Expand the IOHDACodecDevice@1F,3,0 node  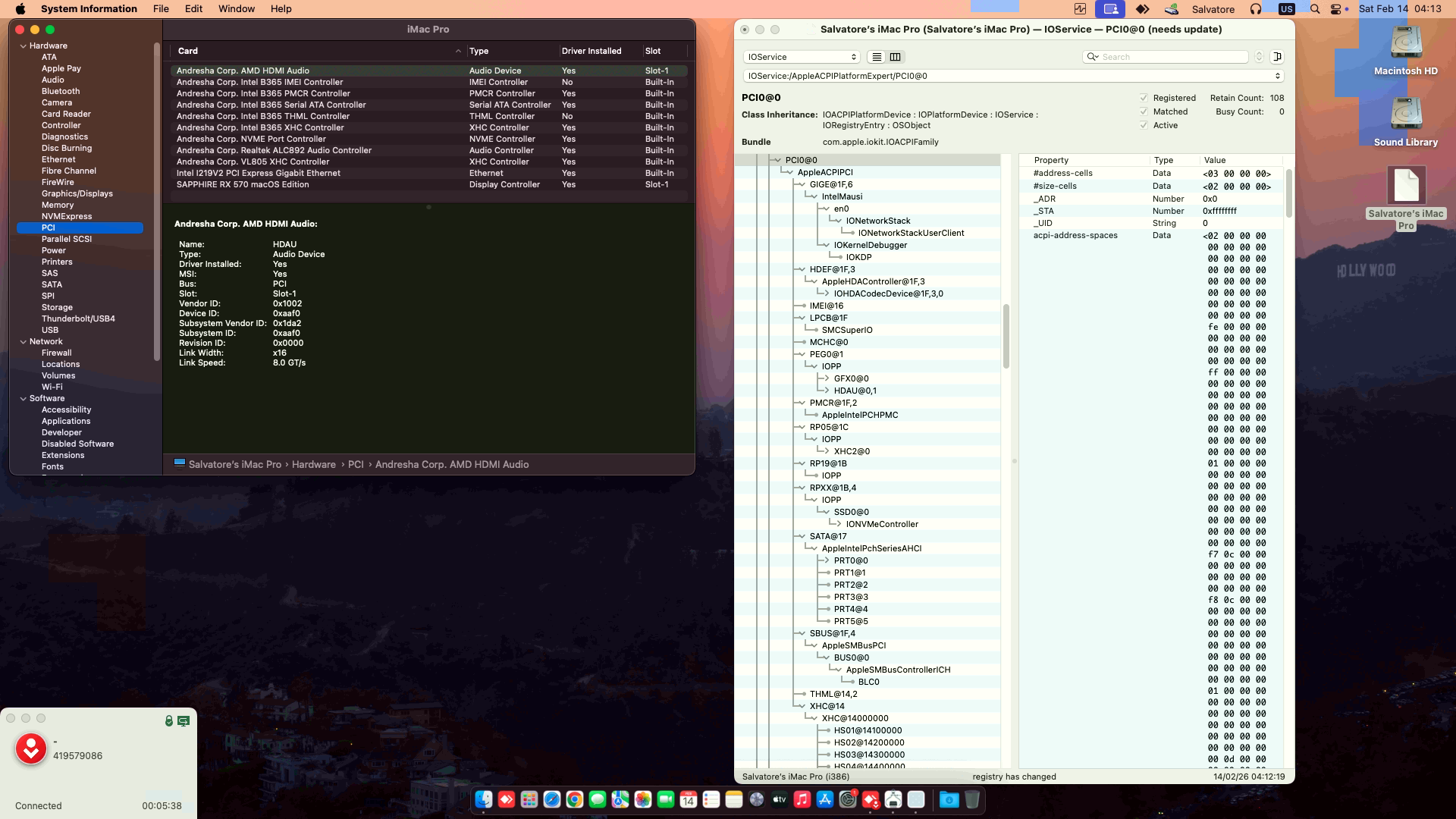click(826, 293)
